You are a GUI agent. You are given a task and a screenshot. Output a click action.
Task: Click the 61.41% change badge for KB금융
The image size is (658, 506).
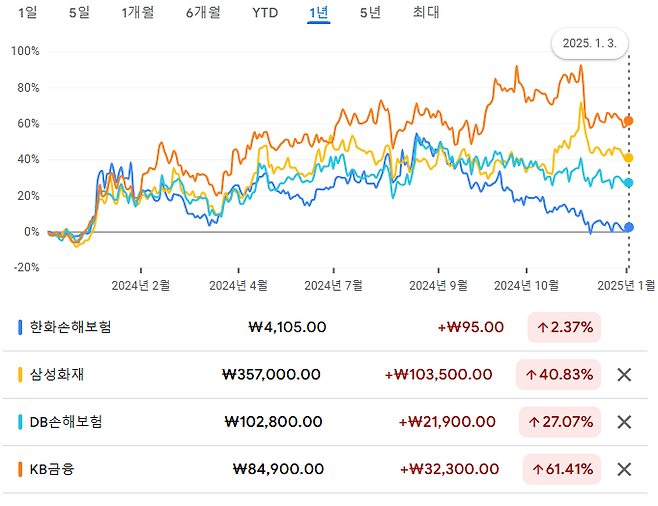(x=560, y=469)
